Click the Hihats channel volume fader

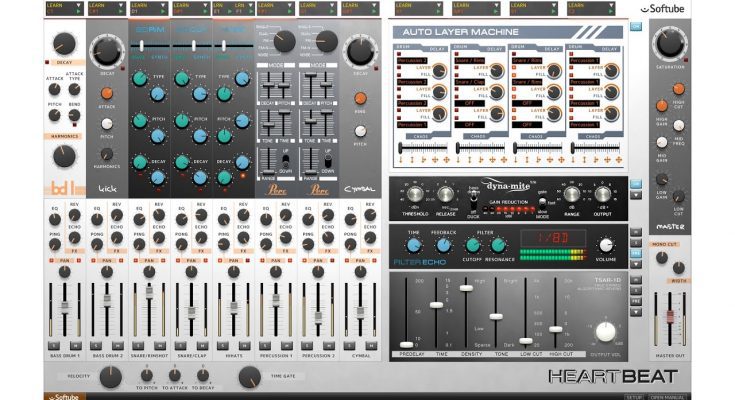point(234,305)
